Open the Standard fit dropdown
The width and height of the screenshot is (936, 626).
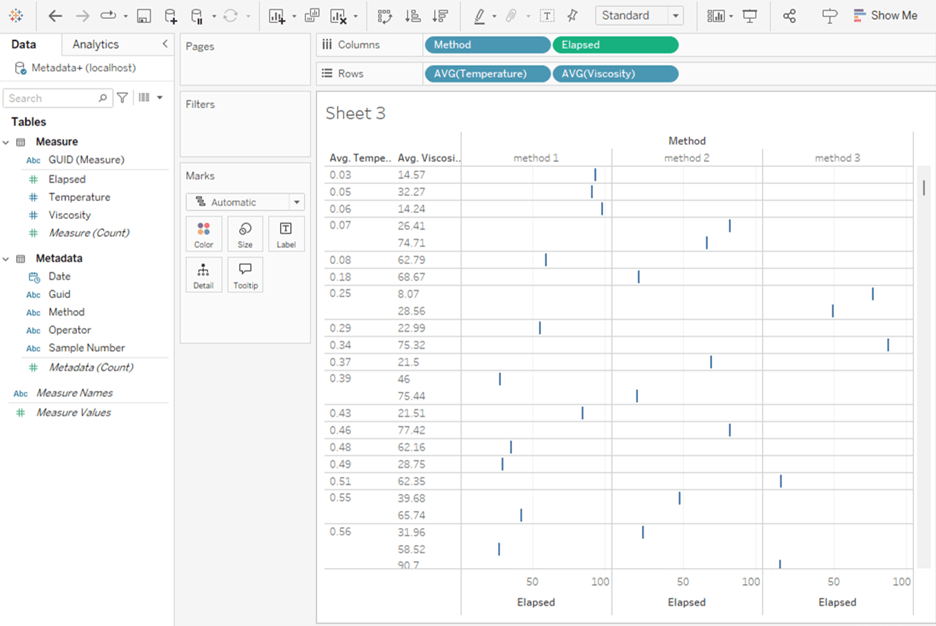(x=674, y=15)
